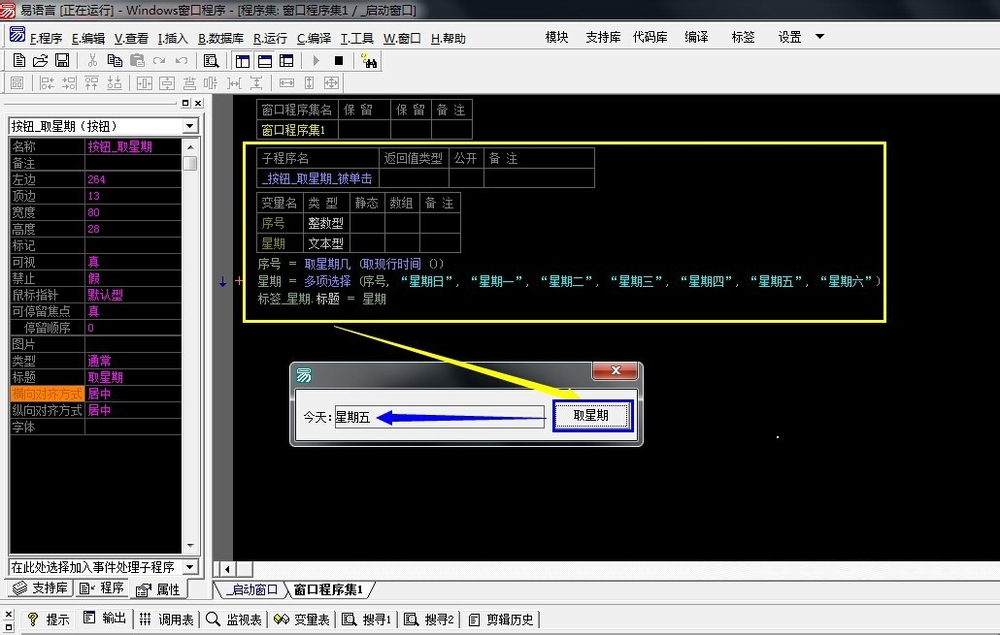Viewport: 1000px width, 635px height.
Task: Click subroutine name _按钮_取星期_被单击
Action: pyautogui.click(x=317, y=179)
